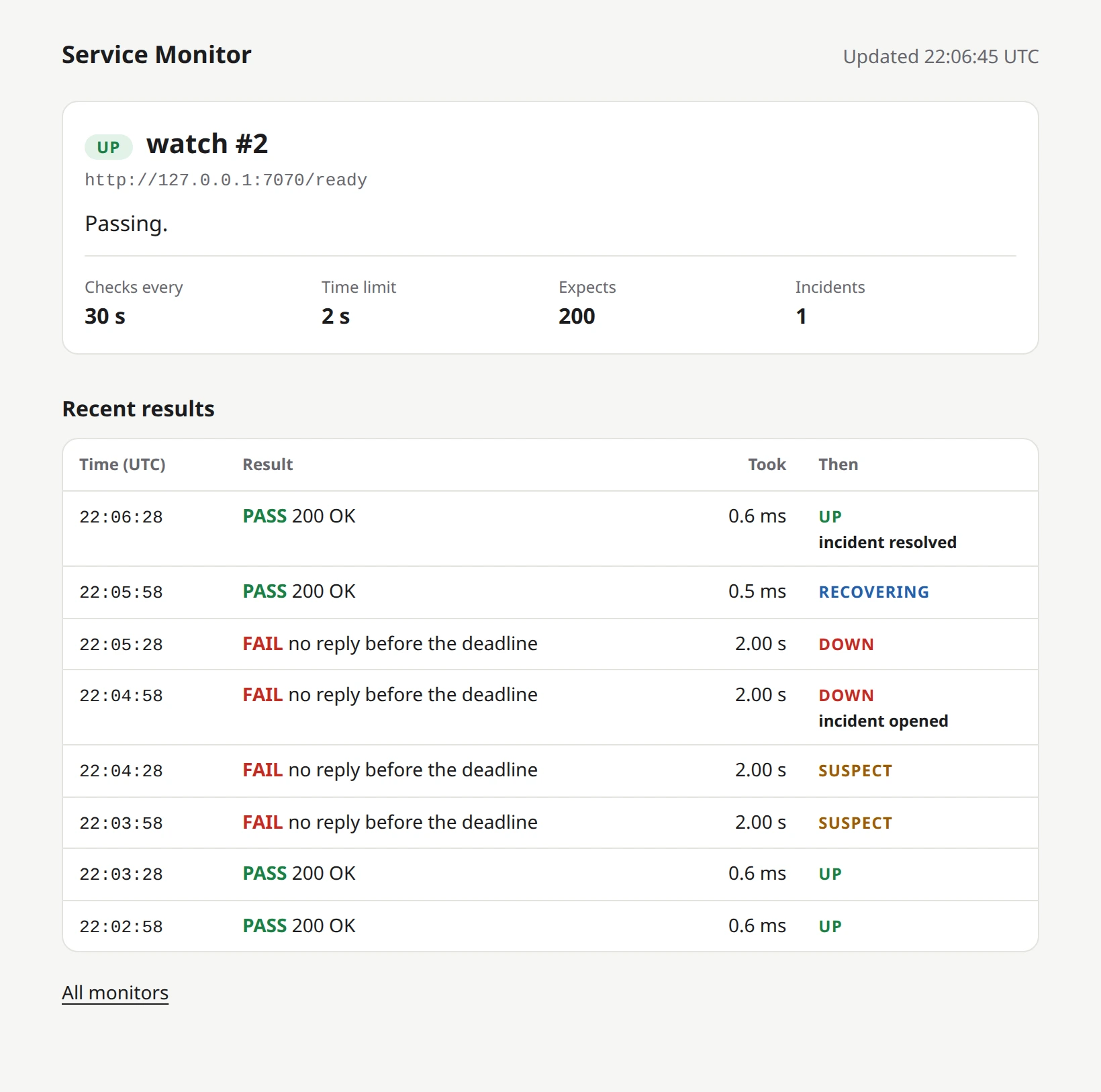Click the 0.6 ms duration at 22:06:28
This screenshot has height=1092, width=1101.
757,516
